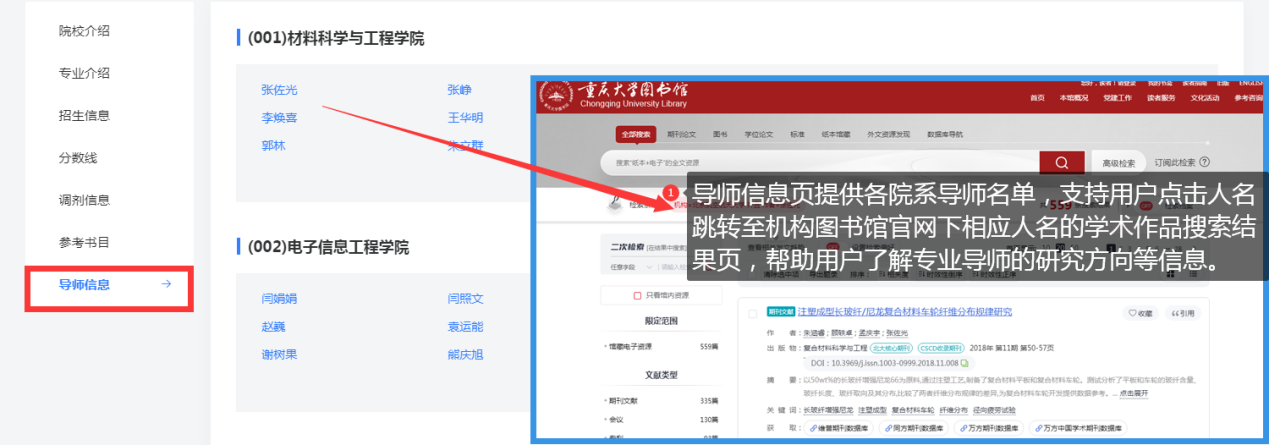Click the 高级检索 button
The image size is (1269, 445).
click(1118, 163)
